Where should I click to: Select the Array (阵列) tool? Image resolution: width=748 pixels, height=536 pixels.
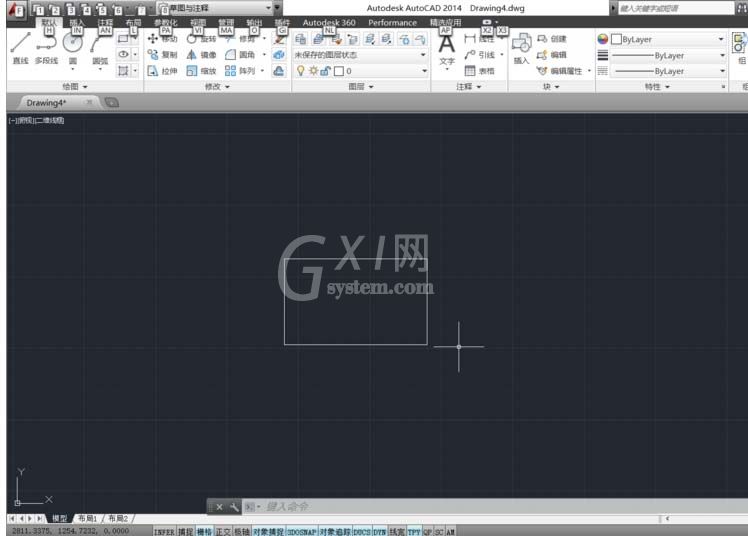pyautogui.click(x=240, y=71)
